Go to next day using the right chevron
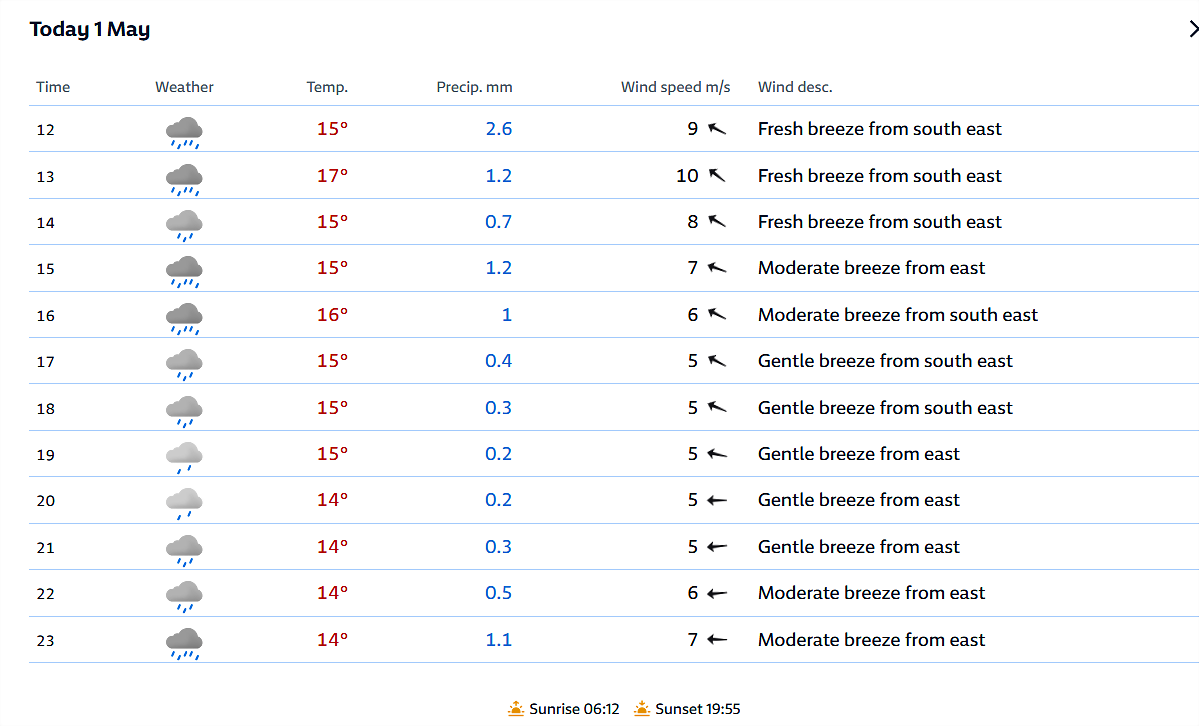The image size is (1199, 726). 1193,29
